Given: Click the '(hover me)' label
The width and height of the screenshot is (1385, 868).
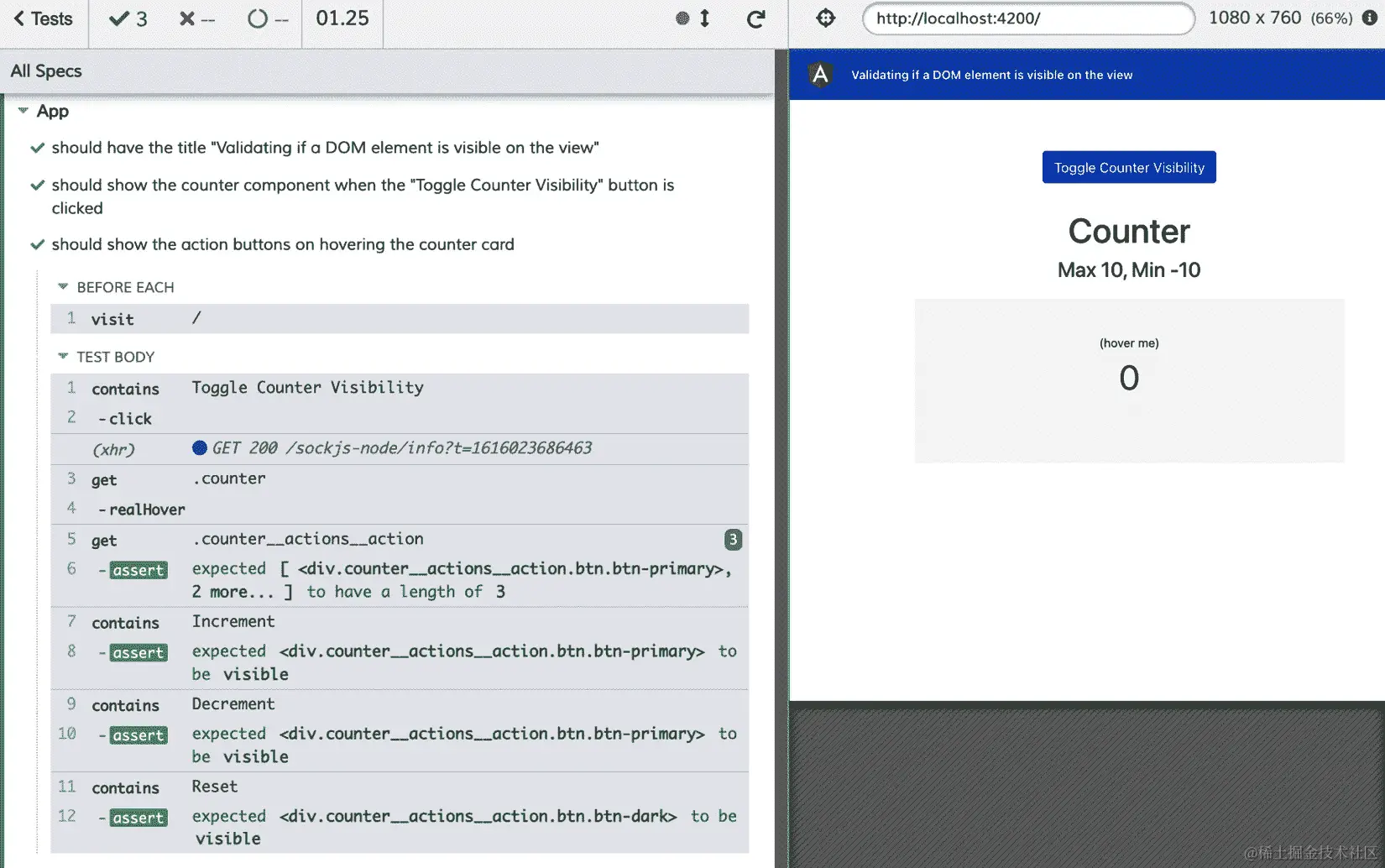Looking at the screenshot, I should tap(1129, 343).
